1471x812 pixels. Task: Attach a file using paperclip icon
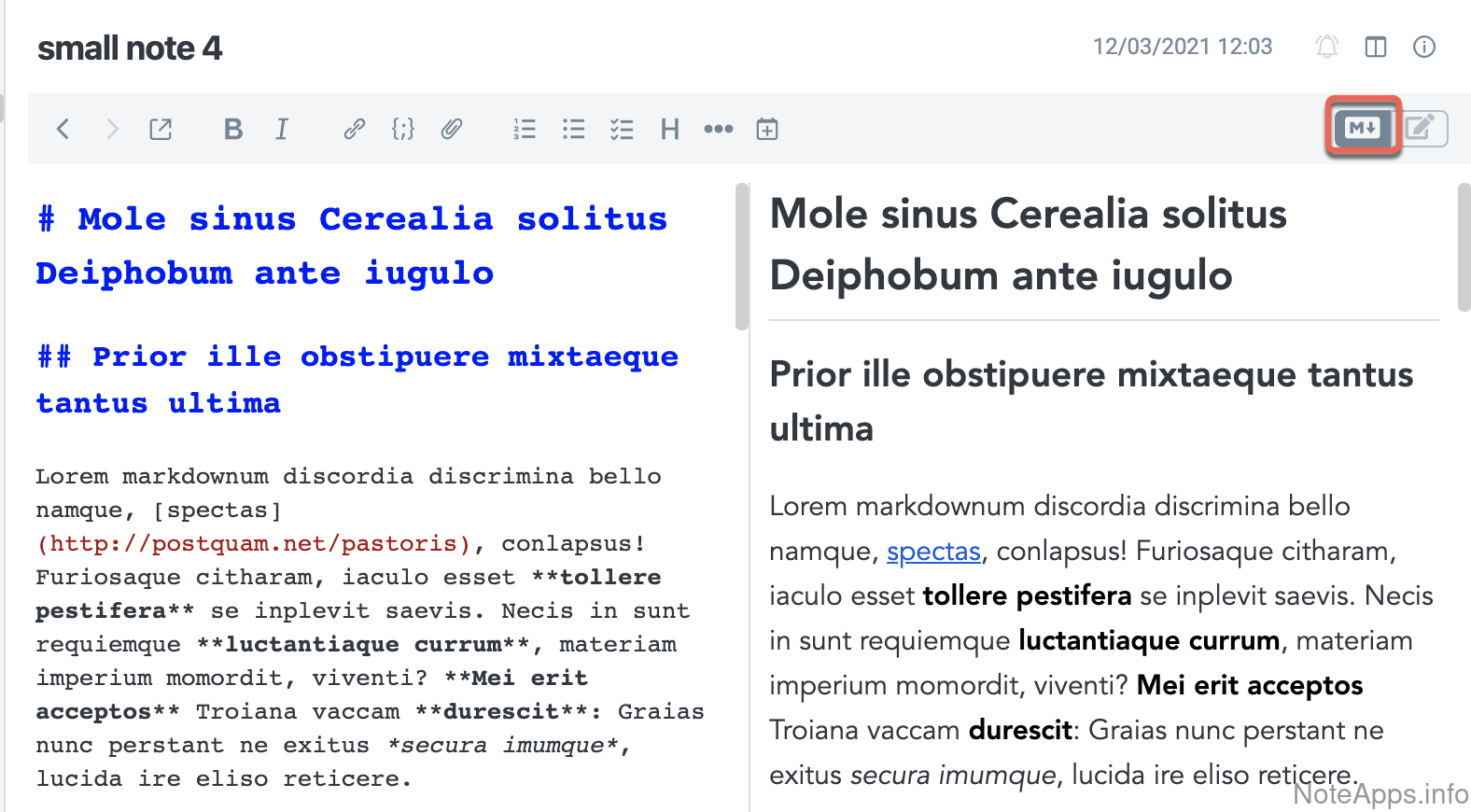[452, 129]
